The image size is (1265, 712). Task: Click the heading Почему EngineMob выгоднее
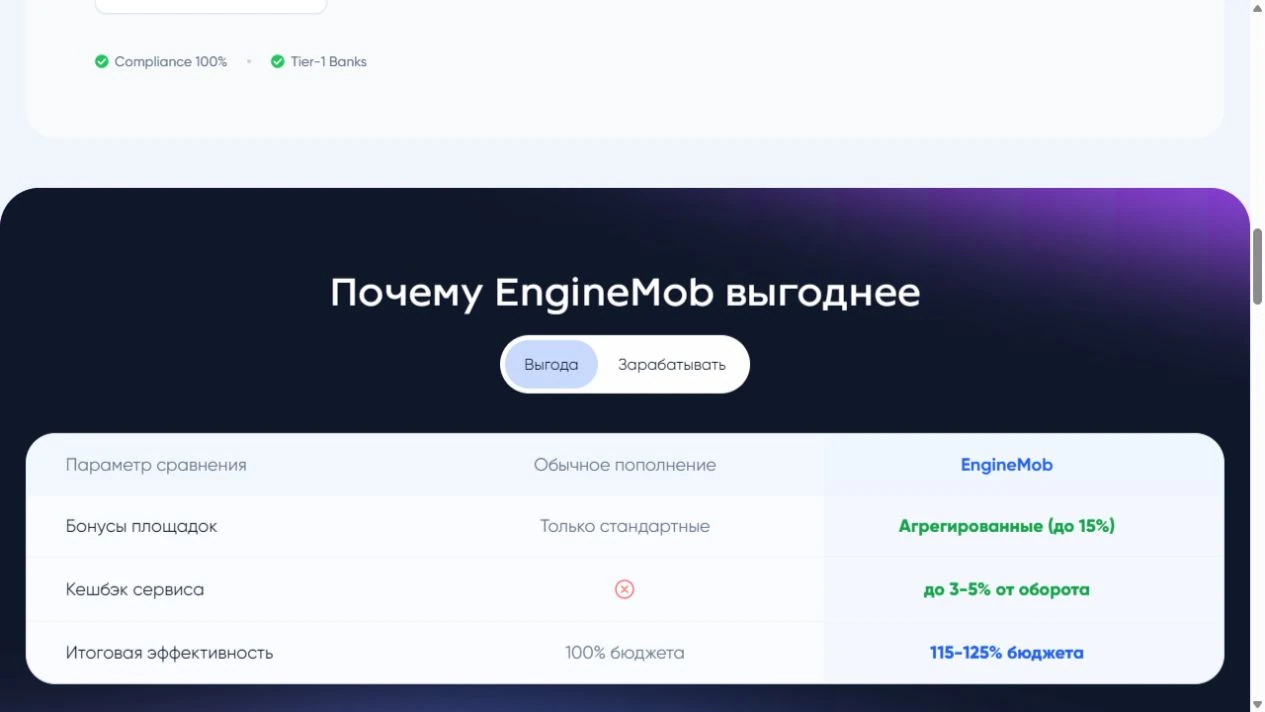[625, 293]
